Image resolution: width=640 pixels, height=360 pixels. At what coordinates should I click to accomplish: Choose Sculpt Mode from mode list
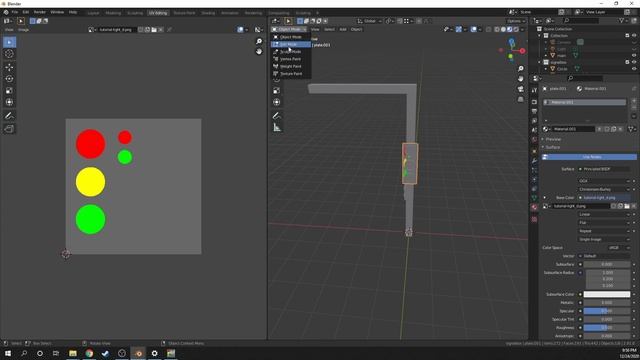click(x=291, y=51)
